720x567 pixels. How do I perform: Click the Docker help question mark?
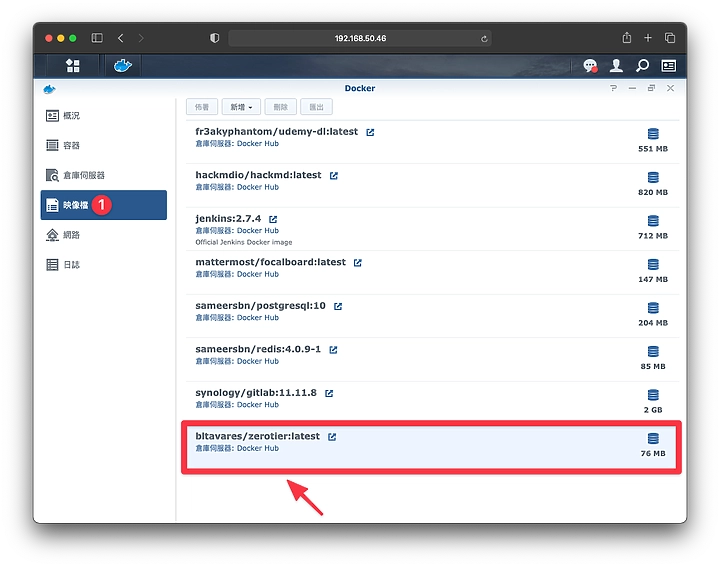pyautogui.click(x=613, y=88)
